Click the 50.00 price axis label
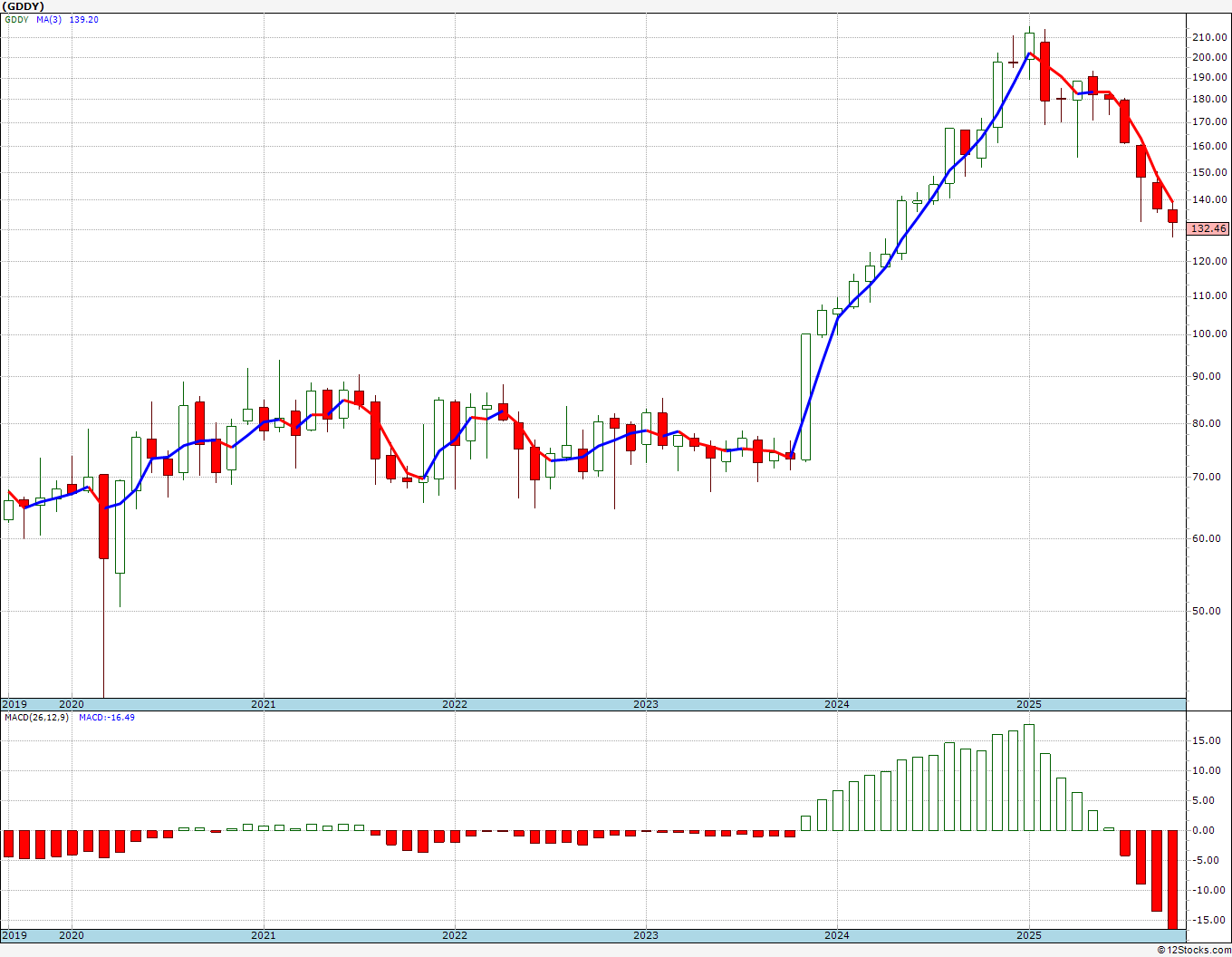 coord(1209,612)
